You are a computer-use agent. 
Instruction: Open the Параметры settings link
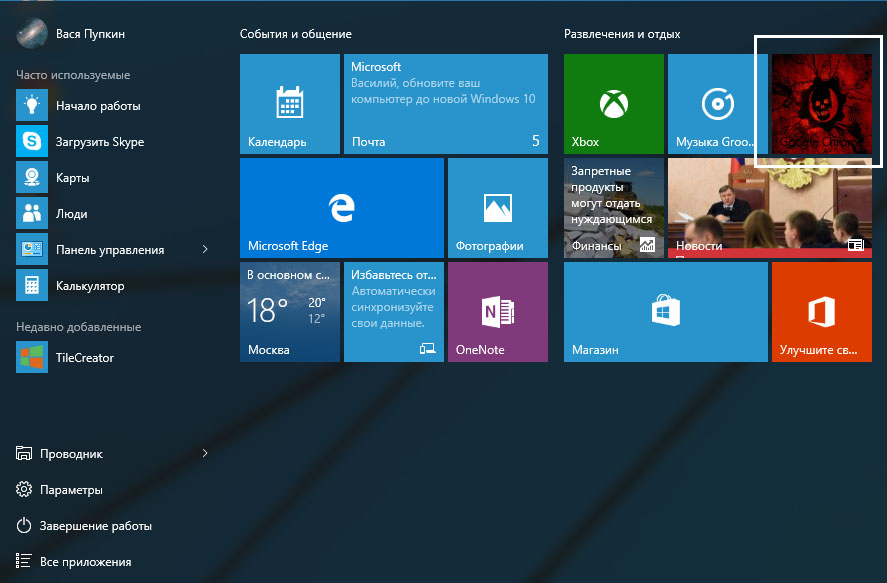click(71, 490)
